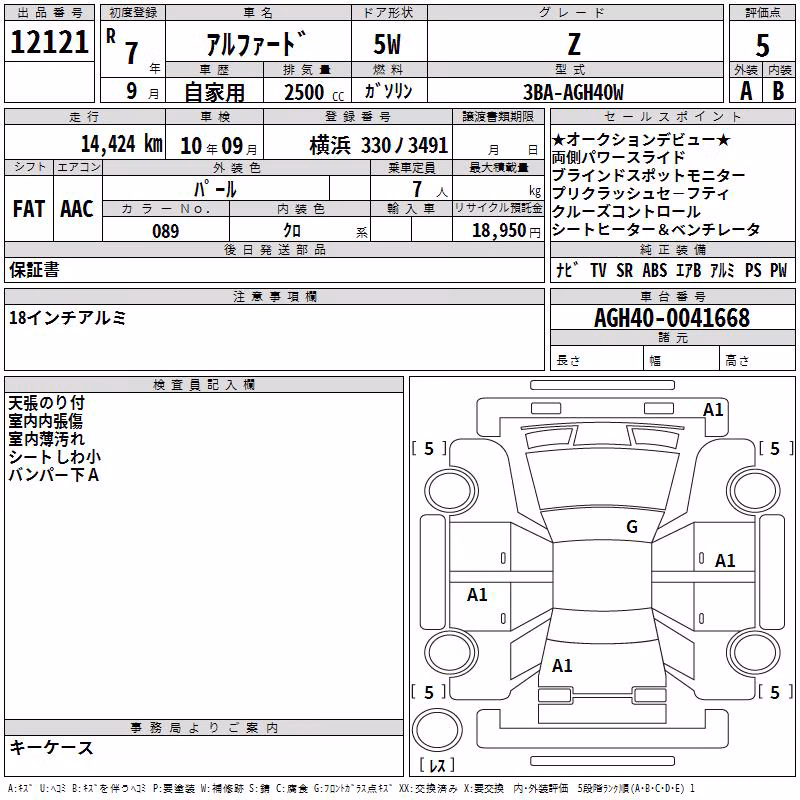Click the mileage 14,424 km
800x800 pixels.
click(x=122, y=143)
